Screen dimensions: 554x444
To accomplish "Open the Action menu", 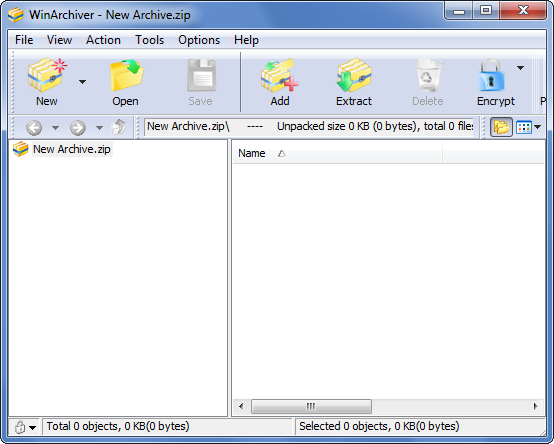I will point(103,40).
